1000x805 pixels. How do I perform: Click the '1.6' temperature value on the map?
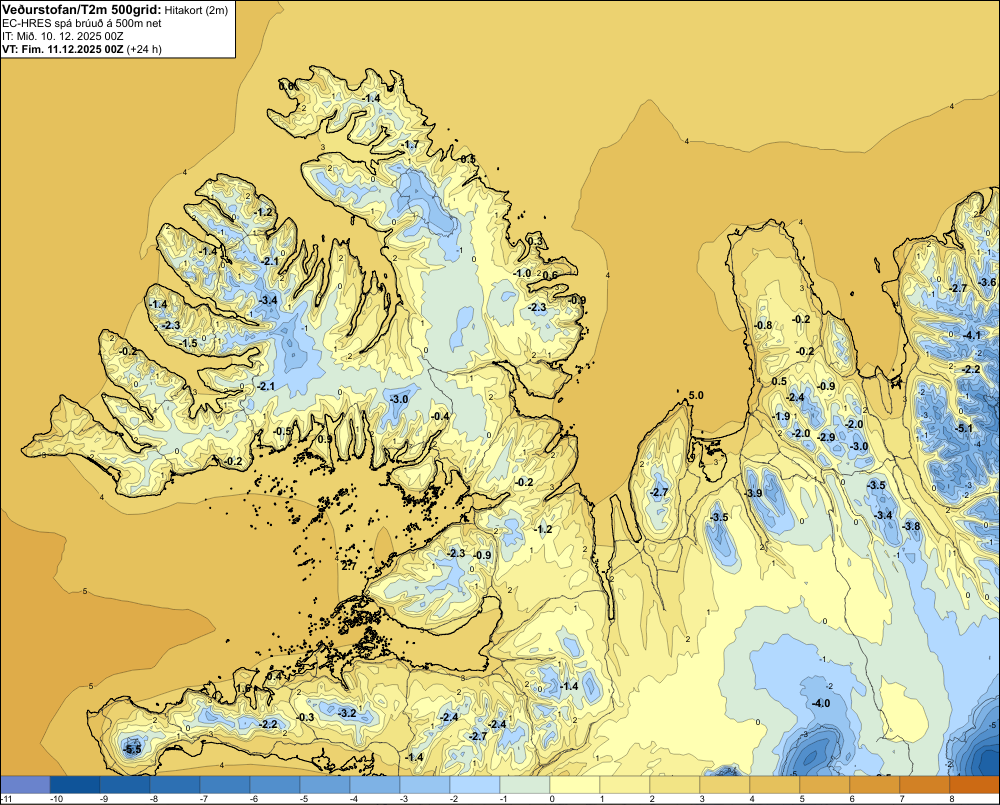(x=244, y=688)
